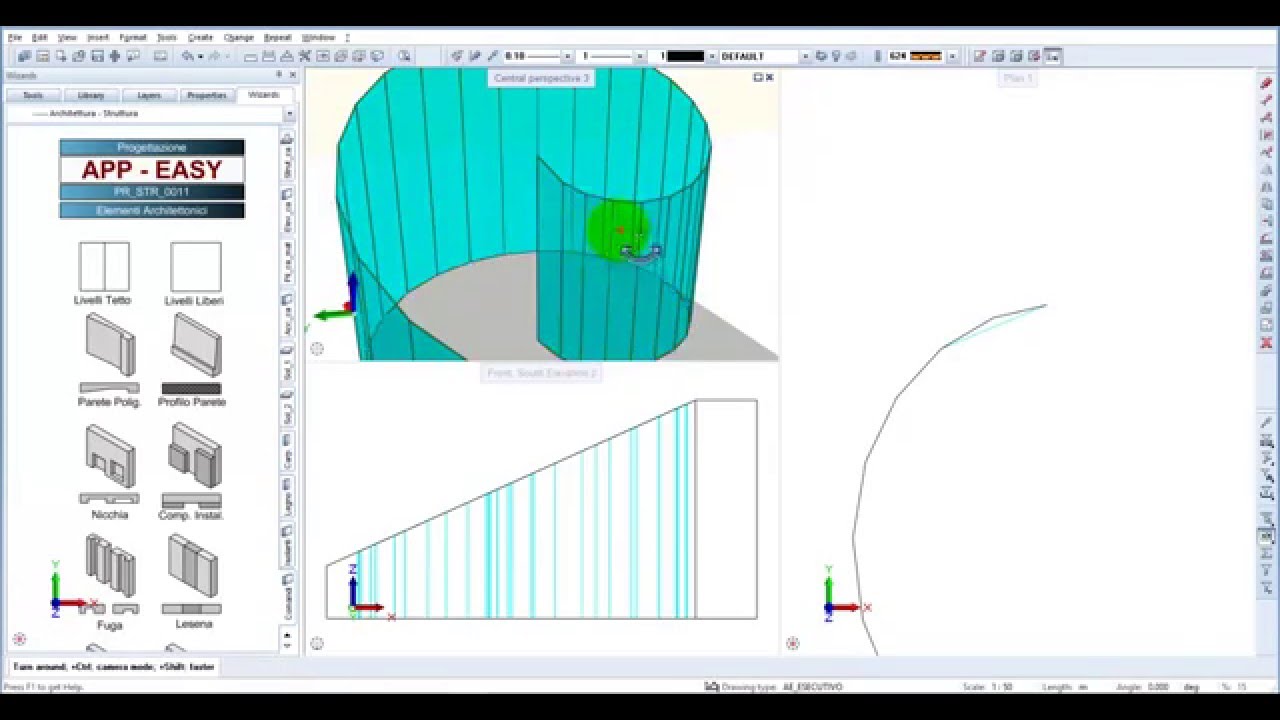Switch to the Layers tab

149,95
